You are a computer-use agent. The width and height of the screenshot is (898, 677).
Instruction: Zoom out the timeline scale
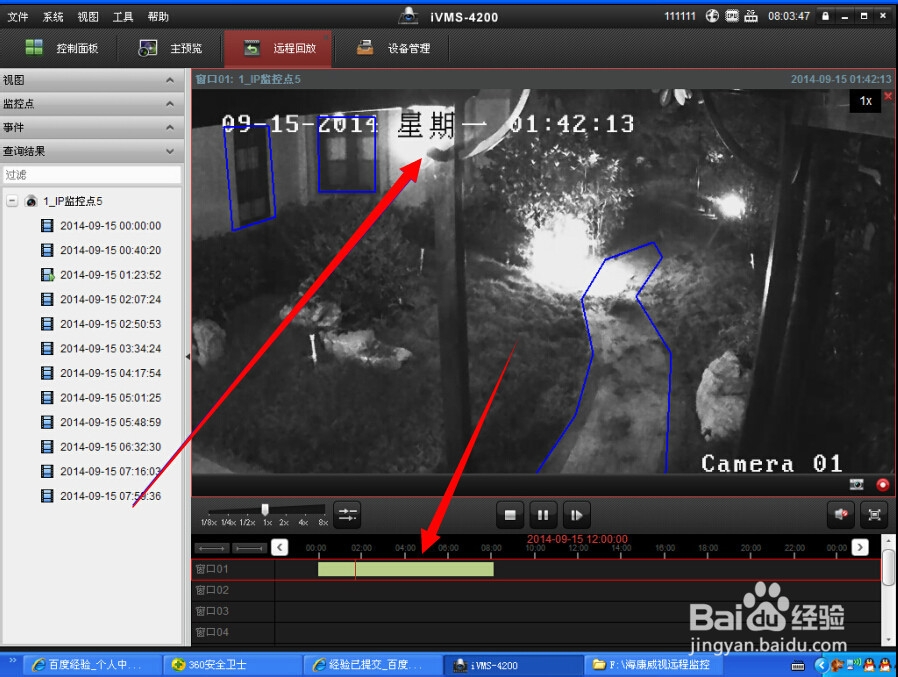click(211, 548)
